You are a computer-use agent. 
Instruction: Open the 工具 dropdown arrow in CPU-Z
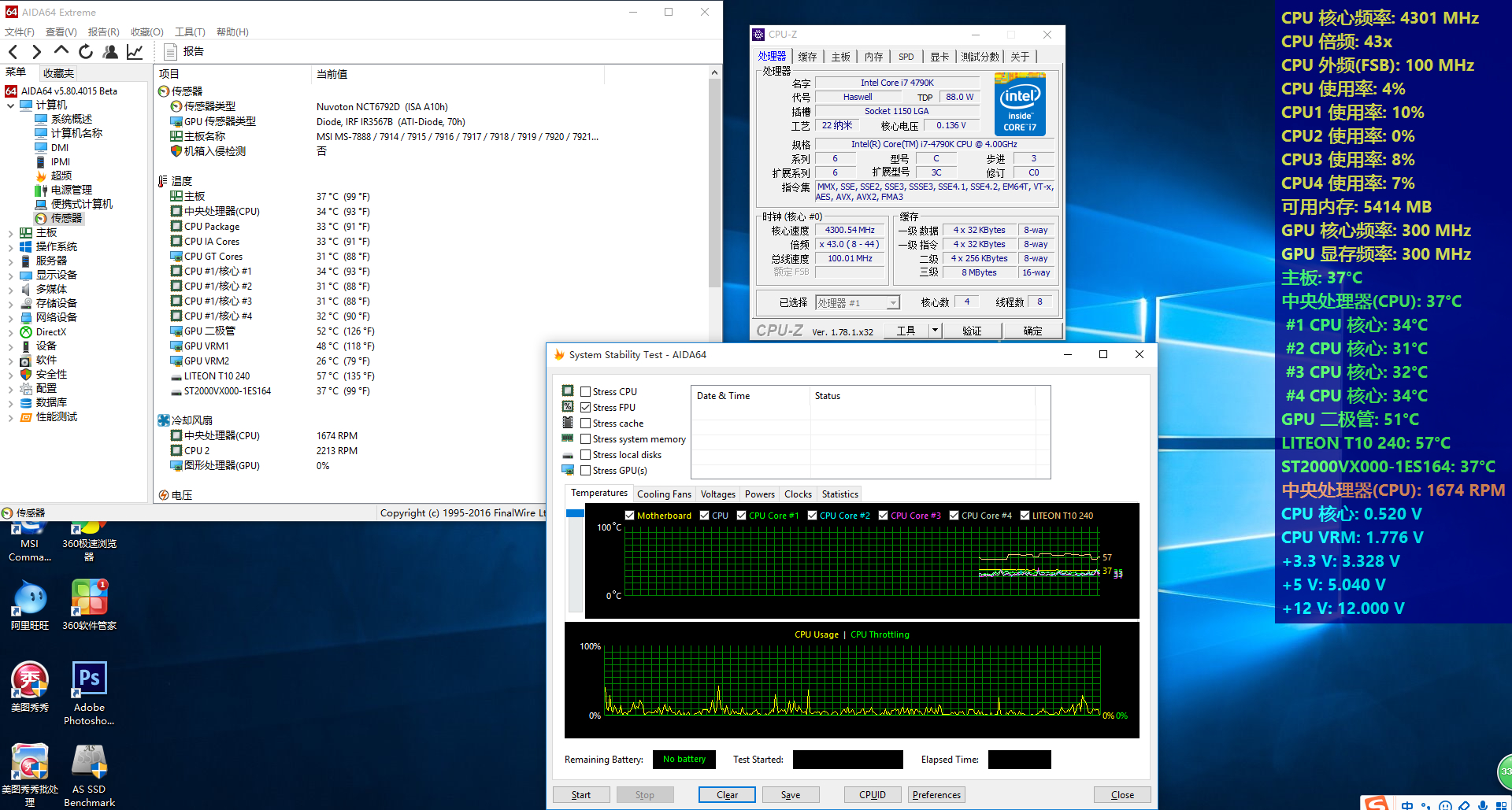936,331
